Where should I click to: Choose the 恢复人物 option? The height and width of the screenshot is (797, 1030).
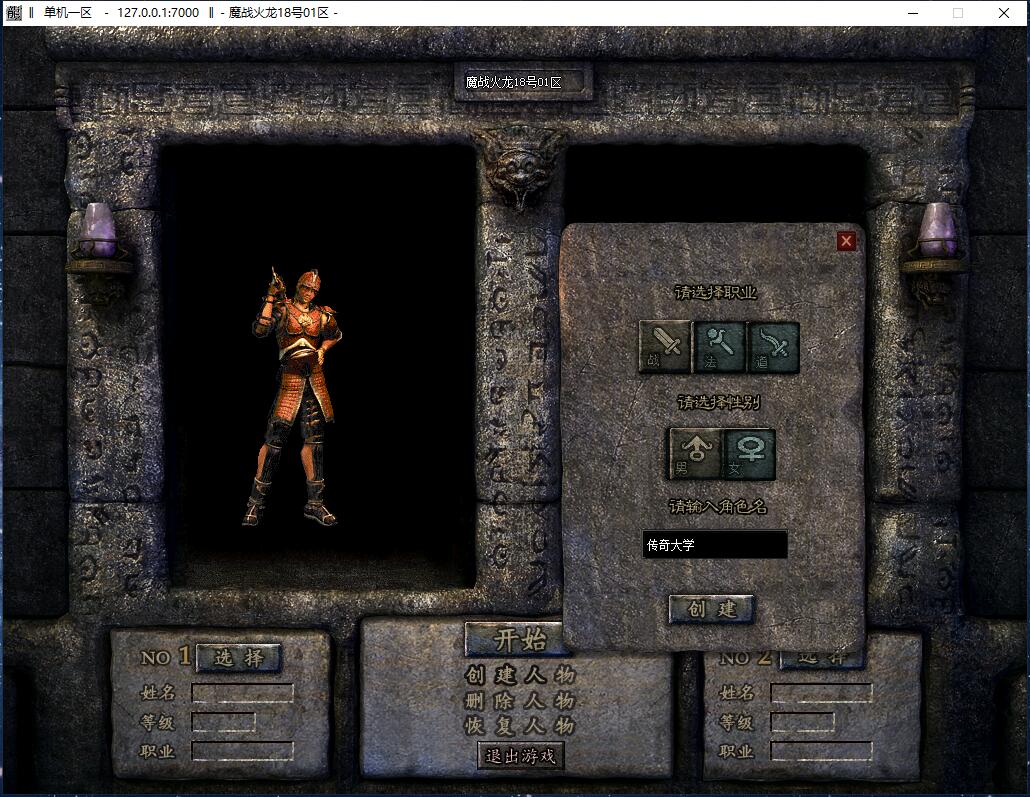pyautogui.click(x=520, y=725)
